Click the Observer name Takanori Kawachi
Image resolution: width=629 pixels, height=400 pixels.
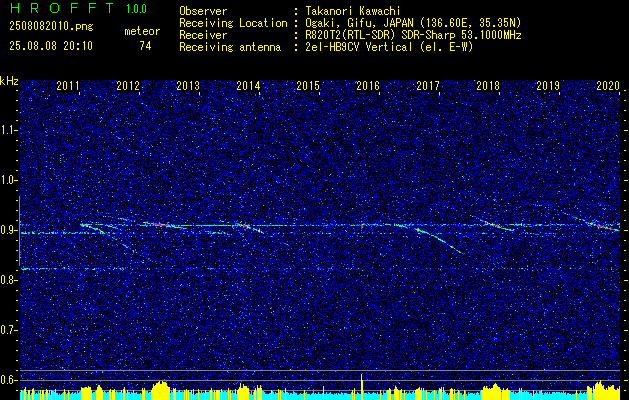351,11
